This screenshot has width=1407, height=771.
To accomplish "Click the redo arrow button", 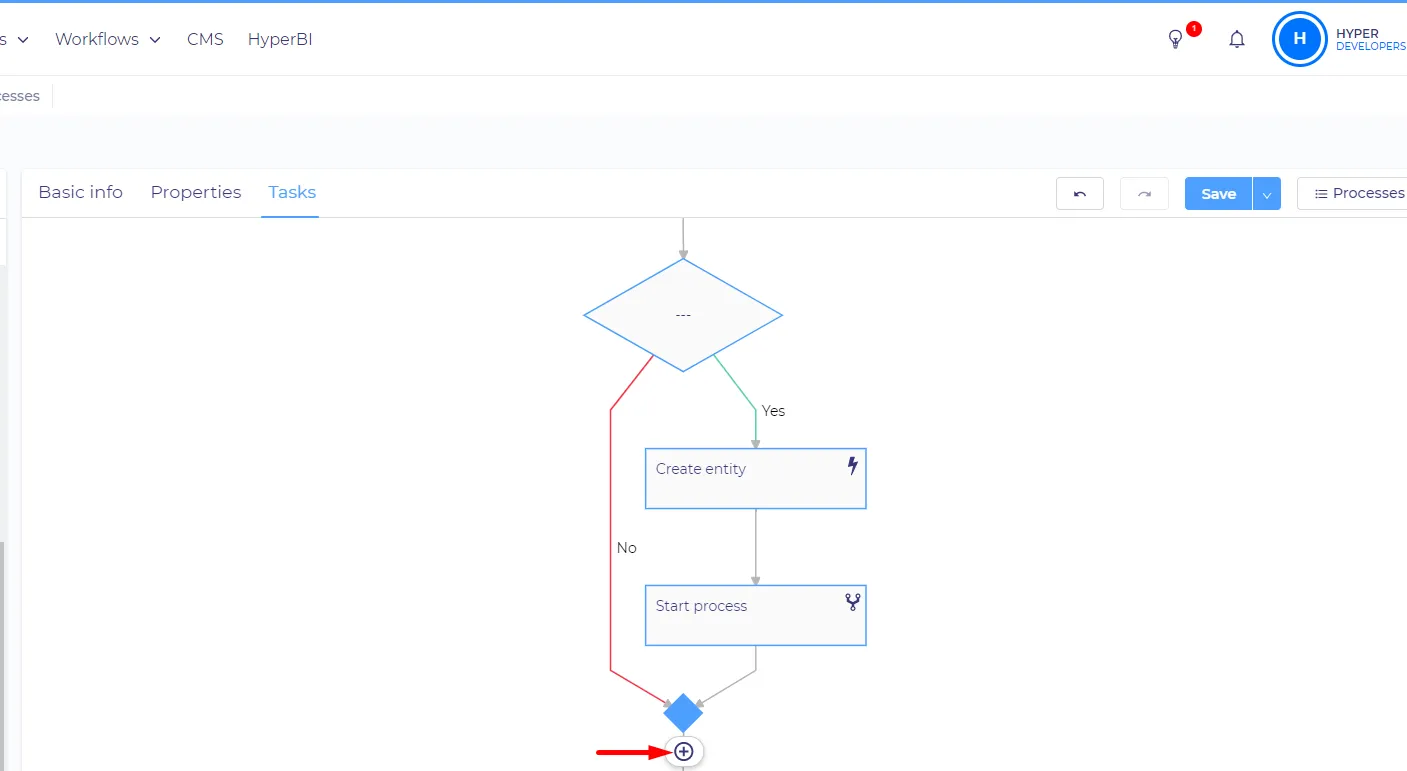I will pos(1144,194).
